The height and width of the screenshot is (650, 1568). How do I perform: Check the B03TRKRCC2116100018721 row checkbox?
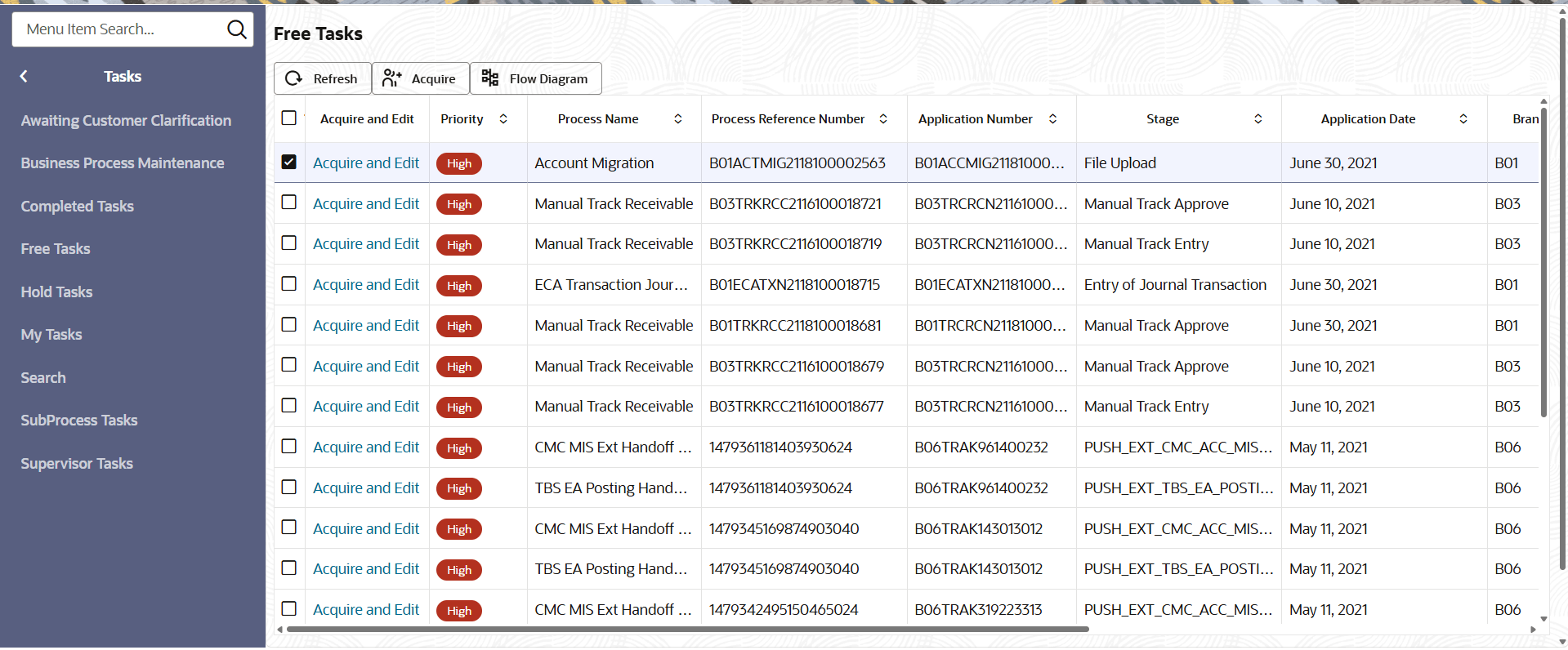(289, 202)
